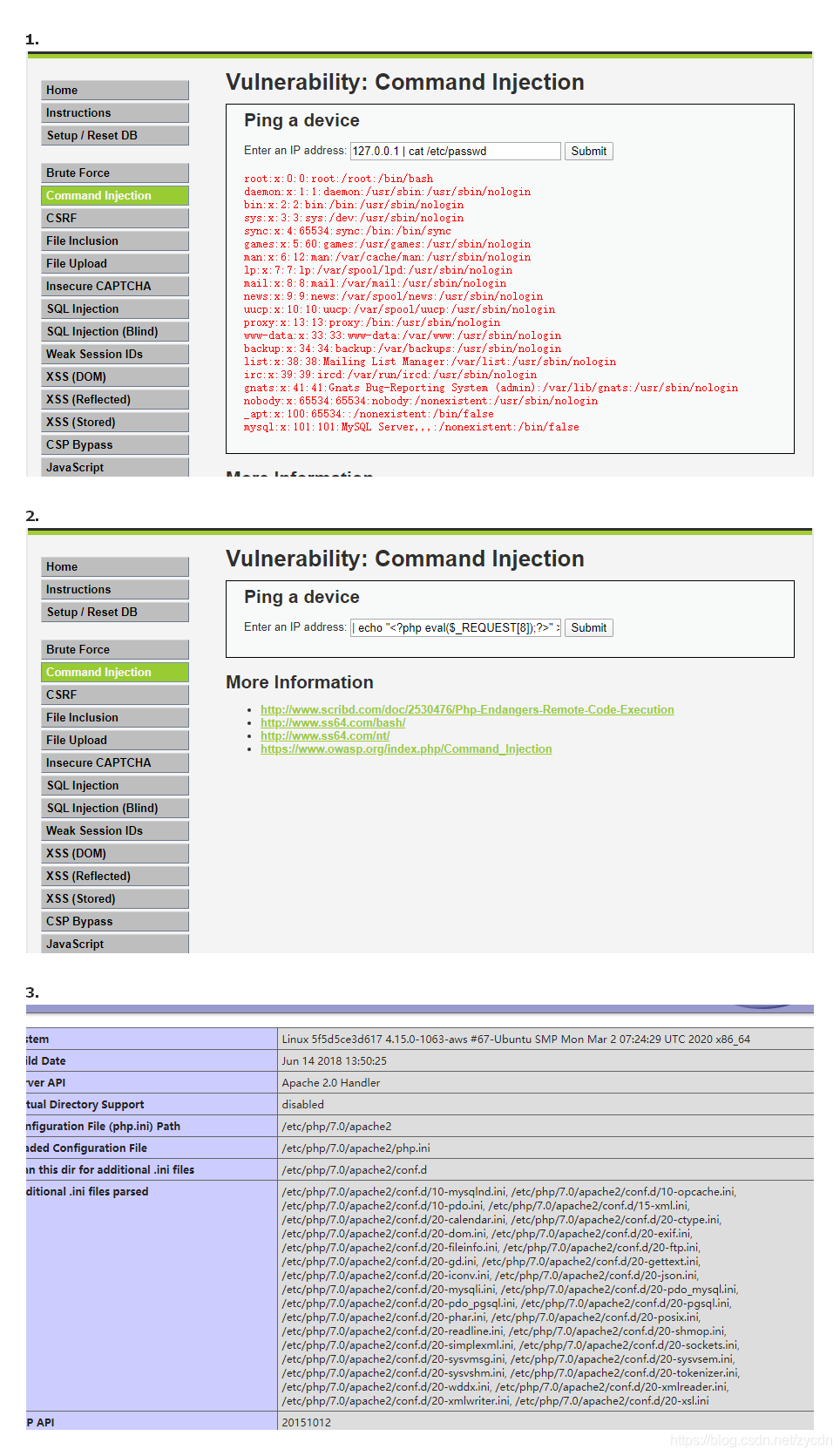Click IP address field containing echo php eval
The height and width of the screenshot is (1456, 840).
455,627
